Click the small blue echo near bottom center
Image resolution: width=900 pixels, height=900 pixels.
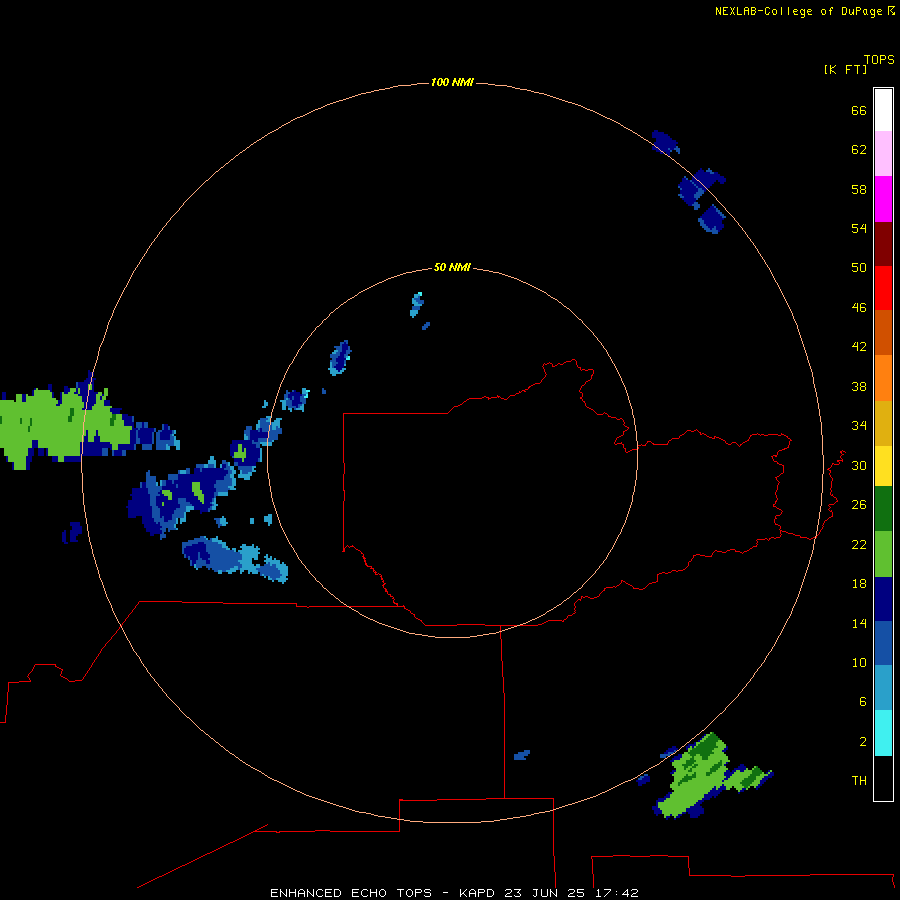(522, 755)
